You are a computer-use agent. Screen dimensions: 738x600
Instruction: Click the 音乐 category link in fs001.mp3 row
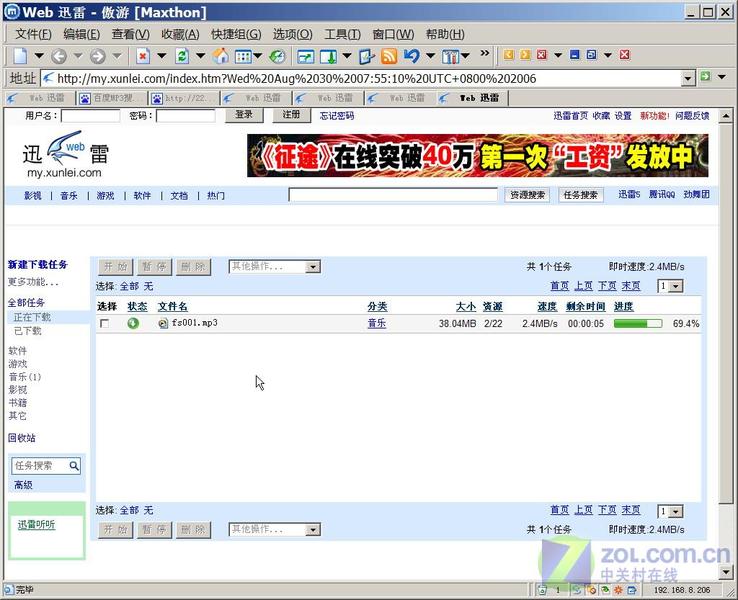click(377, 323)
